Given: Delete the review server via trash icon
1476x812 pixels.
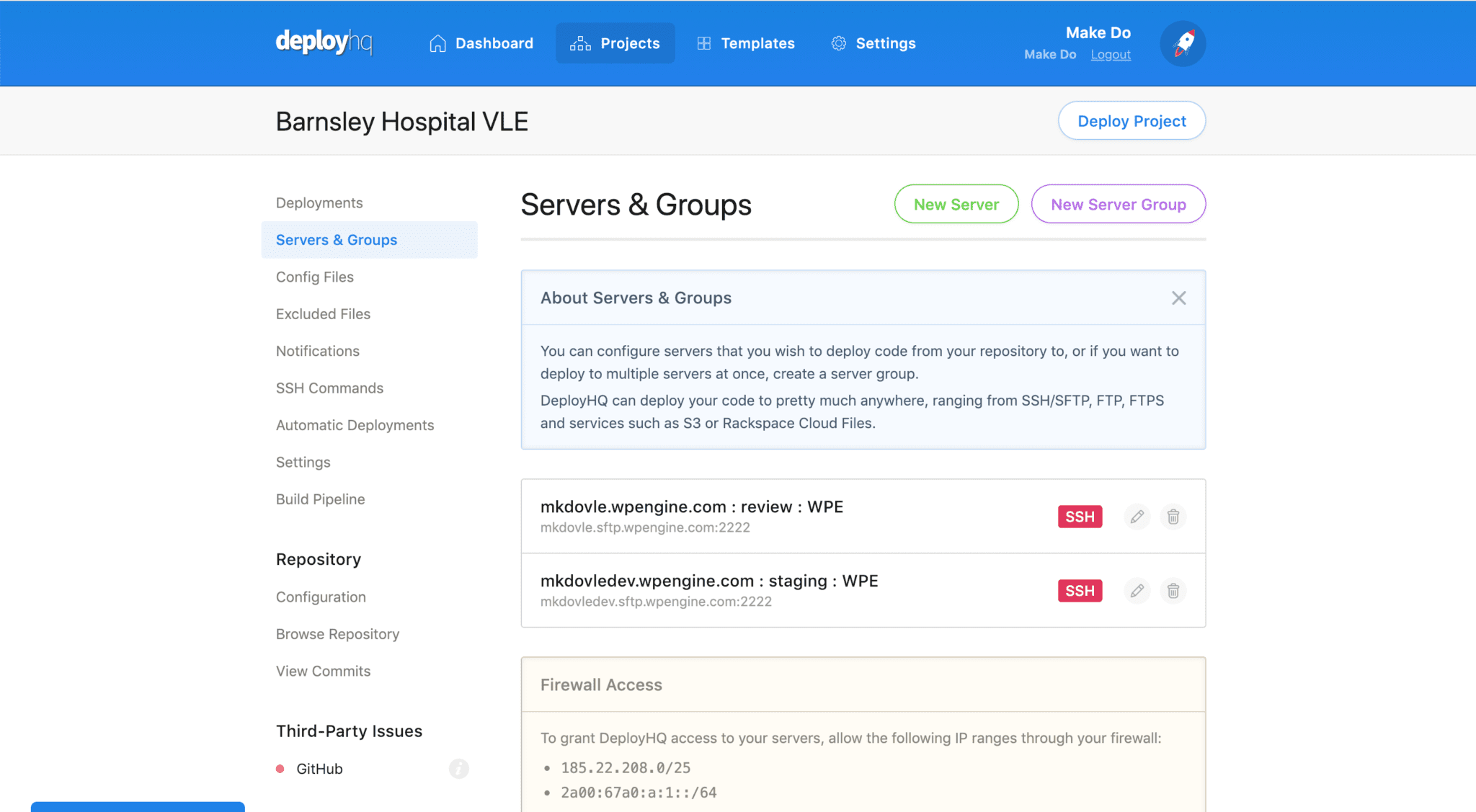Looking at the screenshot, I should click(1173, 517).
